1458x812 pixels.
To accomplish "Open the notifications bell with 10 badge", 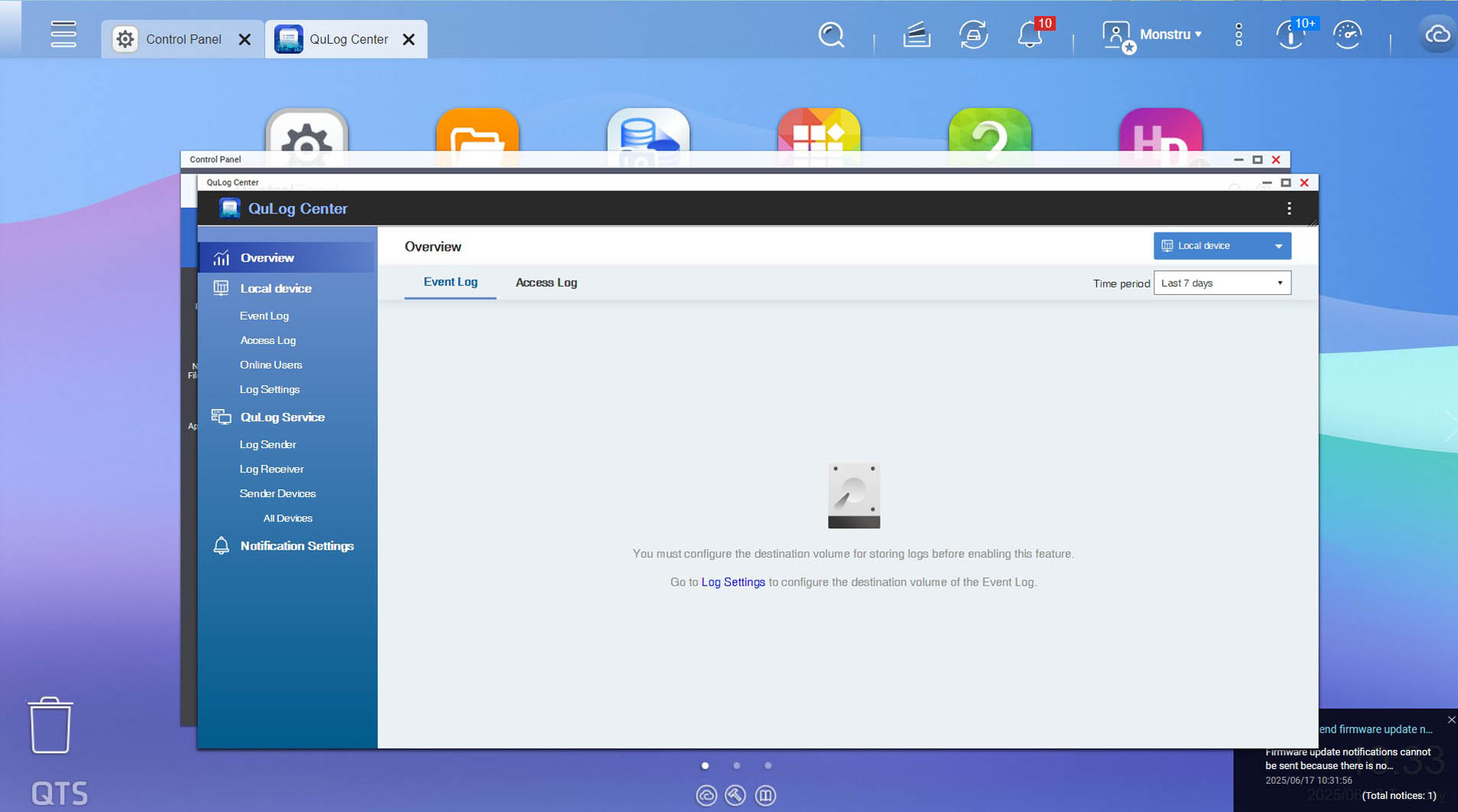I will pos(1031,34).
